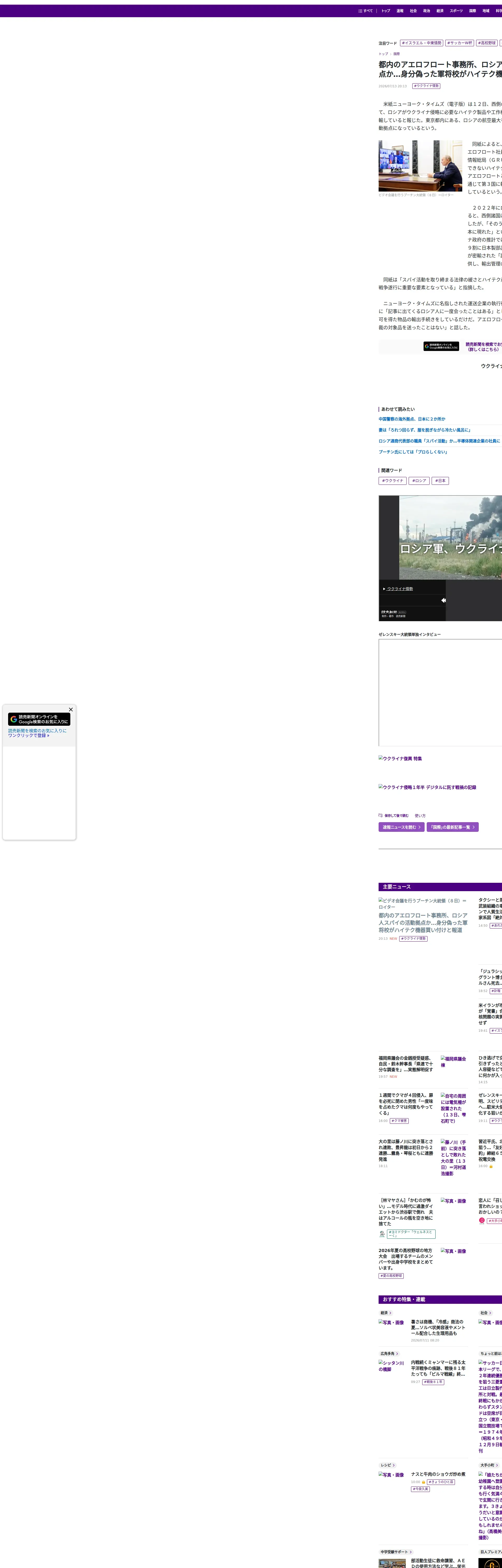Click the 保存して後で読む save icon

coord(381,815)
